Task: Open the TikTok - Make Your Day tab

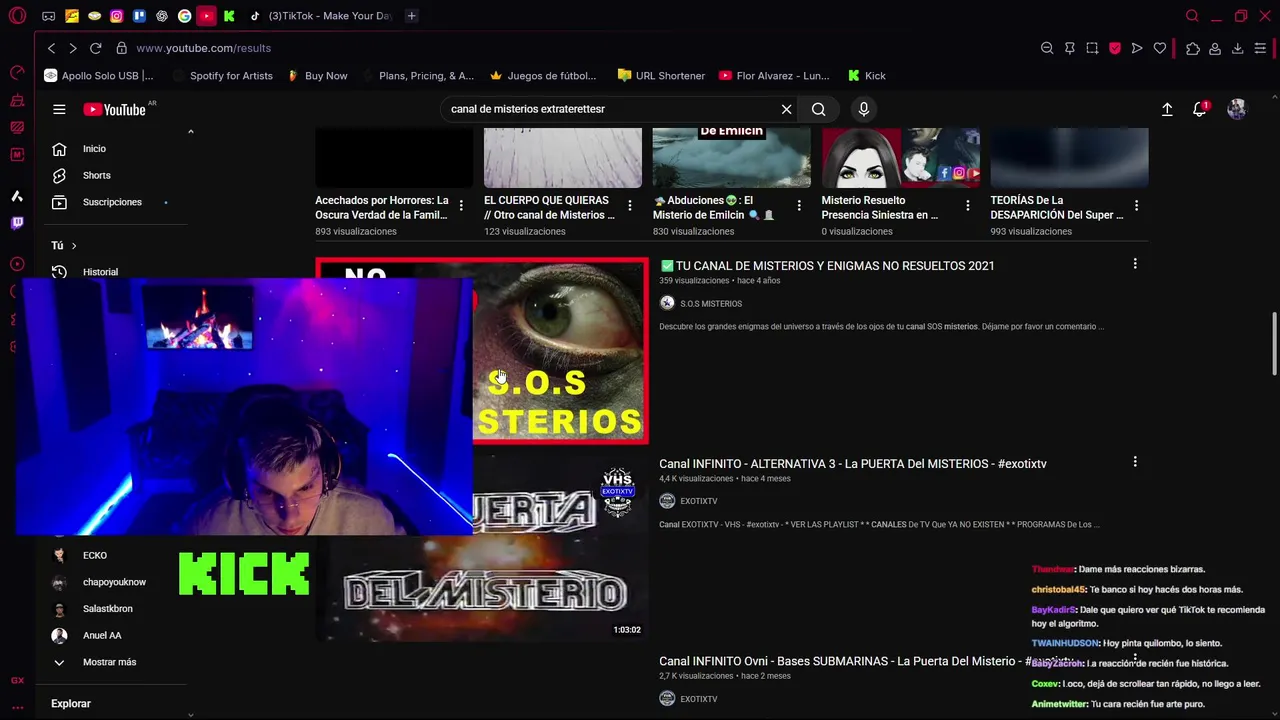Action: (x=321, y=16)
